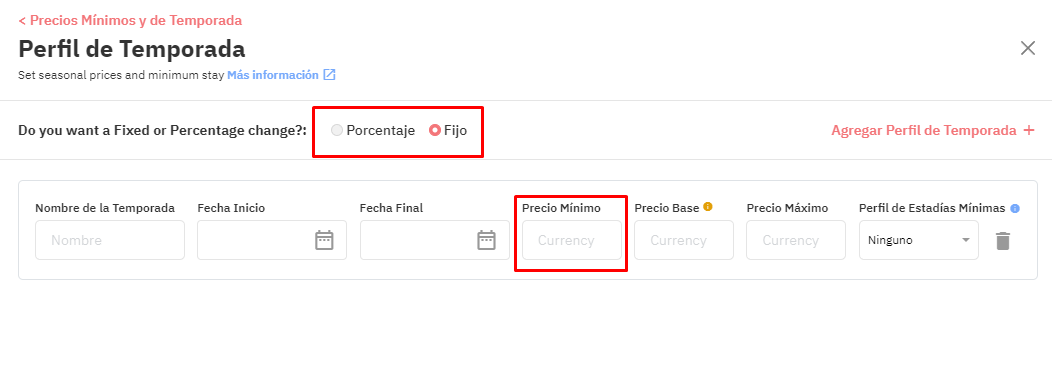Open the Fecha Inicio calendar icon
This screenshot has width=1052, height=371.
(x=324, y=240)
